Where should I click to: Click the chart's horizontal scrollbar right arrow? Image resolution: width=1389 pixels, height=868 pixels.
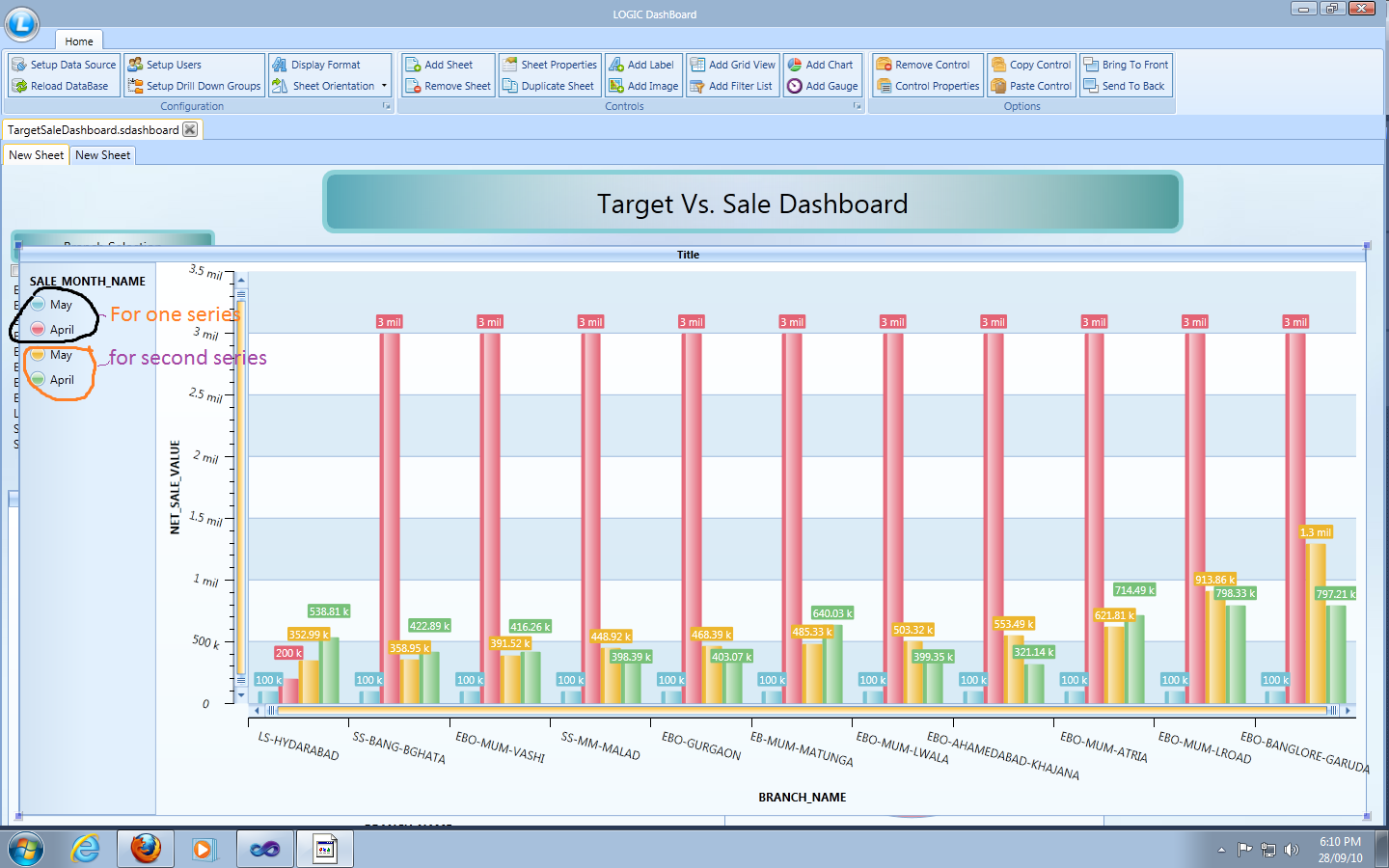pyautogui.click(x=1348, y=711)
